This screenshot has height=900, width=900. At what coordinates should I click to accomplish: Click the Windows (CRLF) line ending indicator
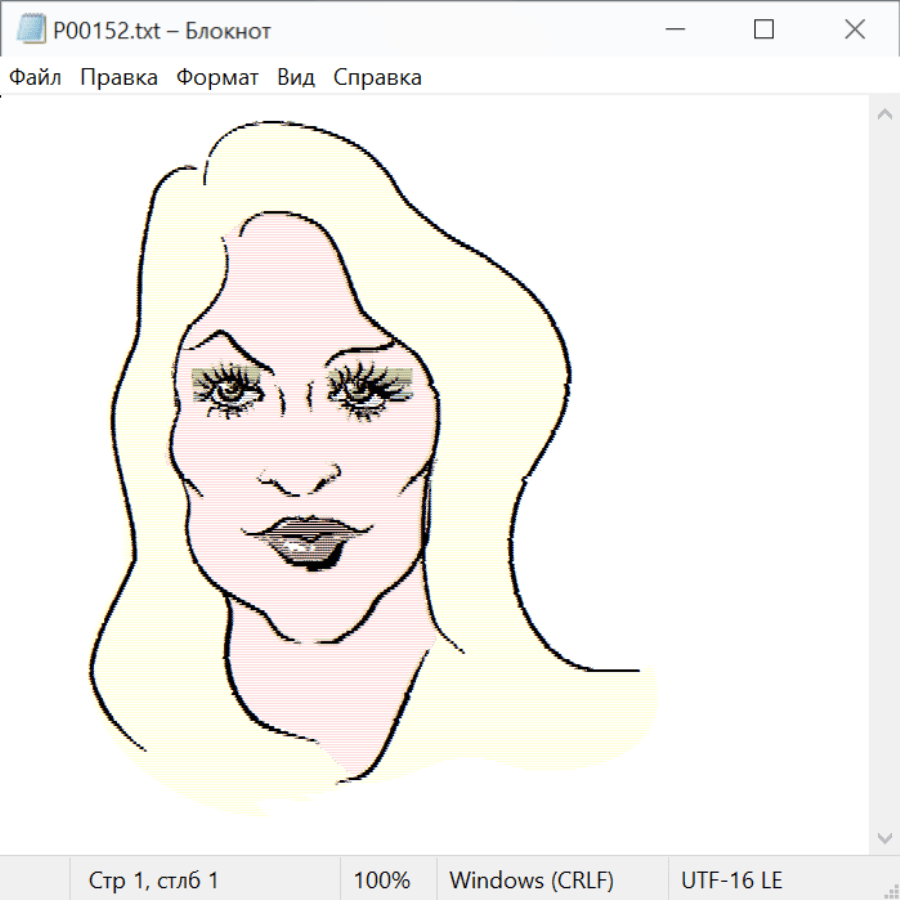531,881
